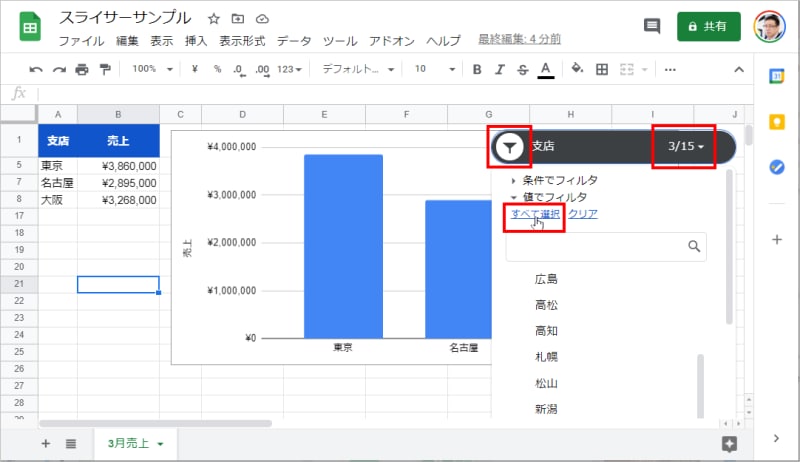Open the アドオン menu

point(392,40)
